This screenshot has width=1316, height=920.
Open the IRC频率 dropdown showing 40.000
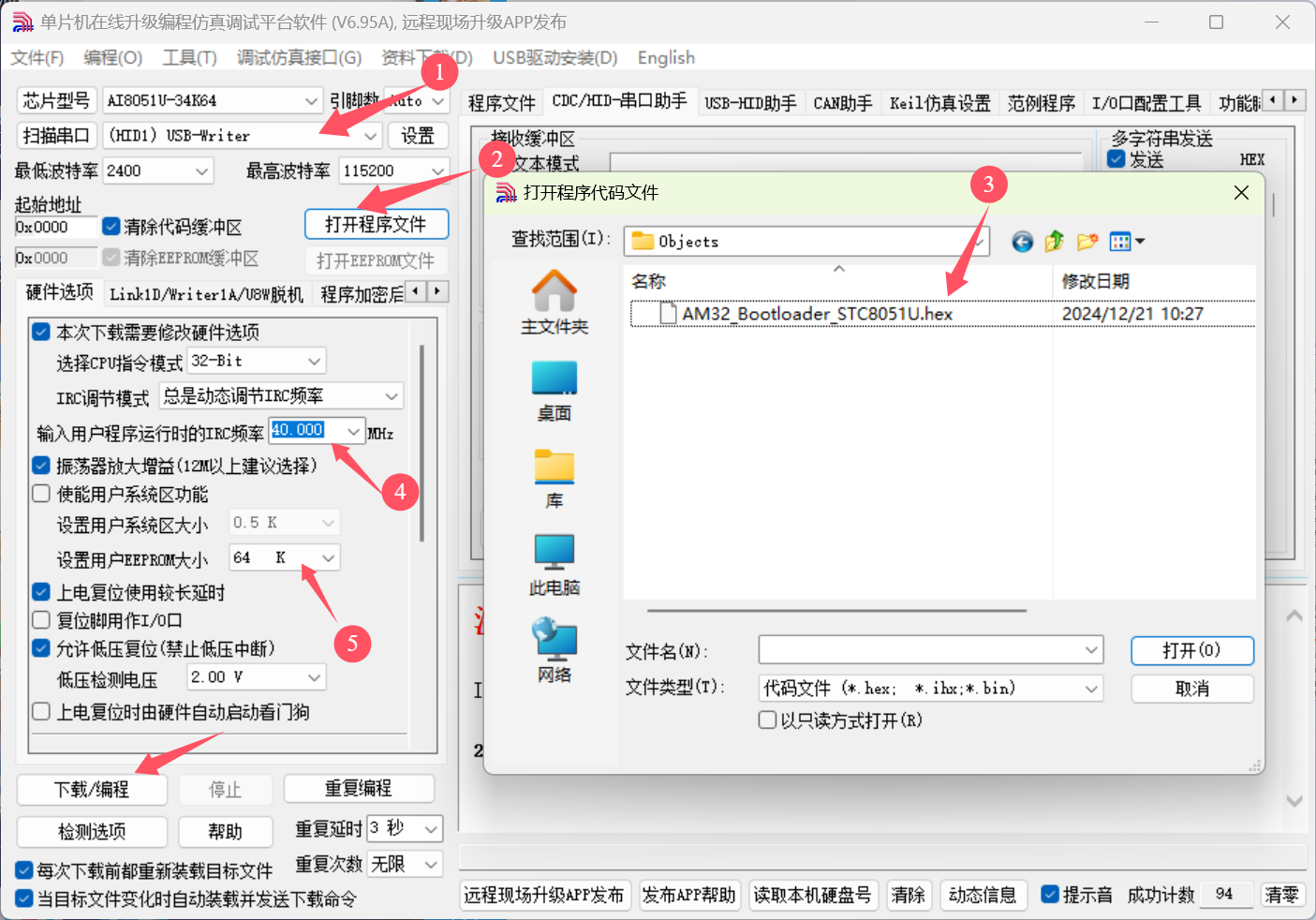pyautogui.click(x=317, y=430)
